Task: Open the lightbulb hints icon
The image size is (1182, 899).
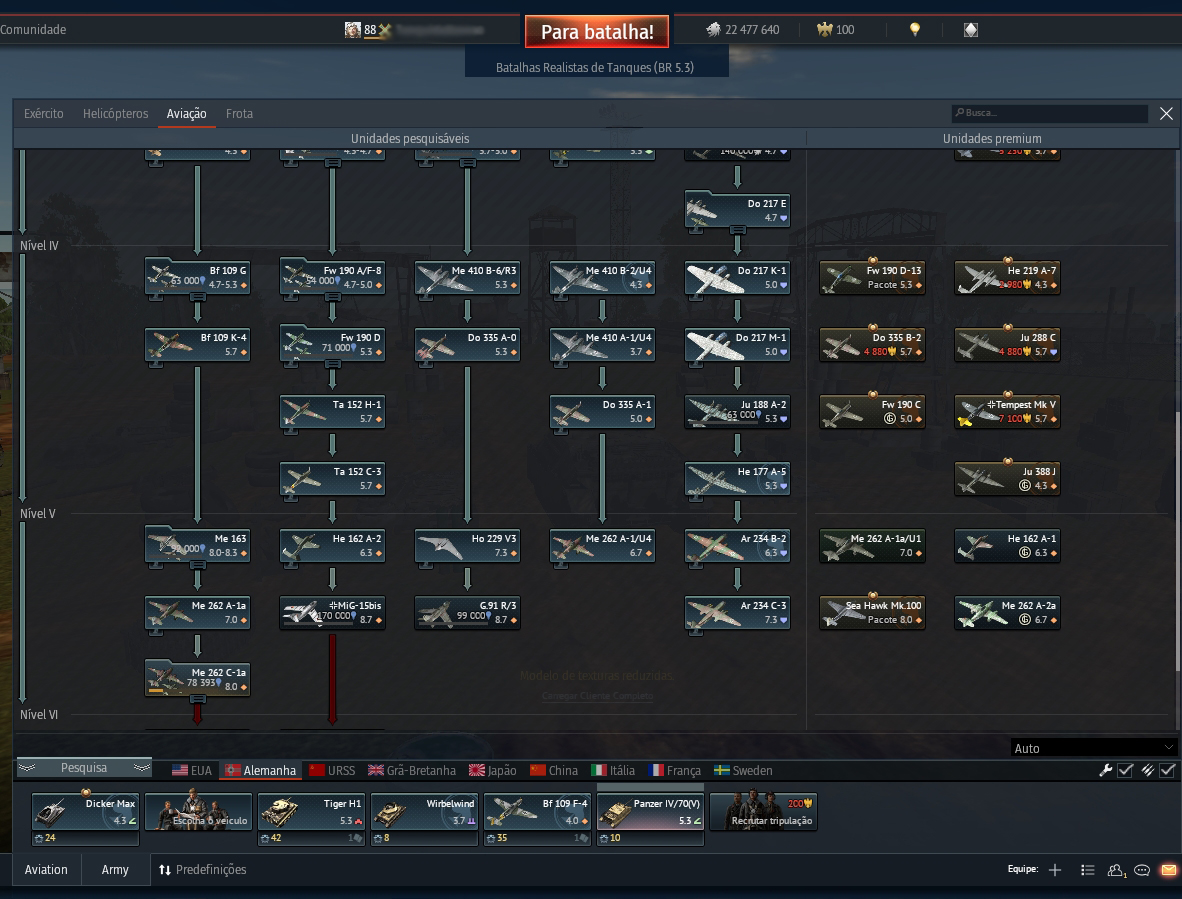Action: [x=914, y=29]
